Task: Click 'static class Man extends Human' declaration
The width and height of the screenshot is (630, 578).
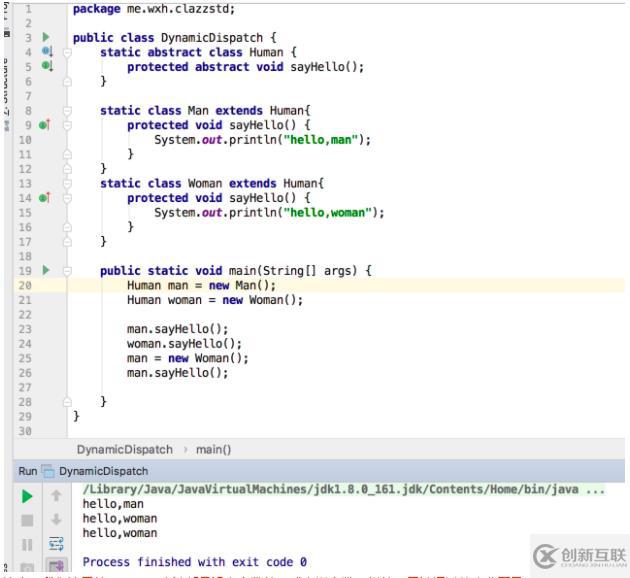Action: pos(205,110)
